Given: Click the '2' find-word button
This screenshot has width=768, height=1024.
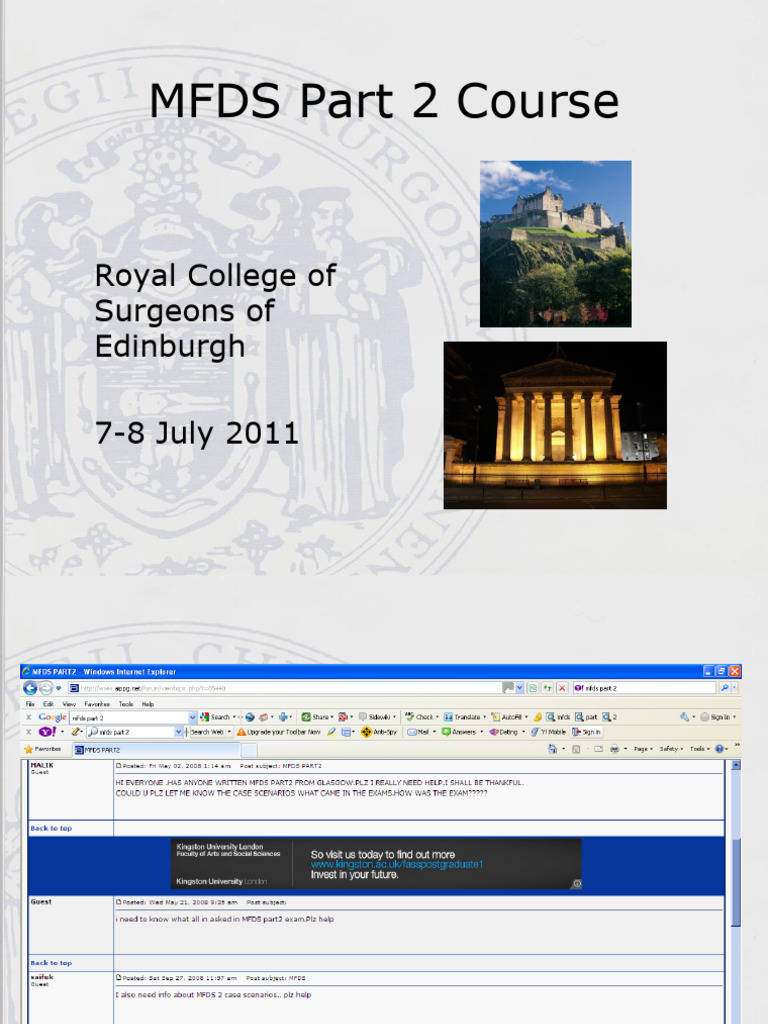Looking at the screenshot, I should point(610,717).
